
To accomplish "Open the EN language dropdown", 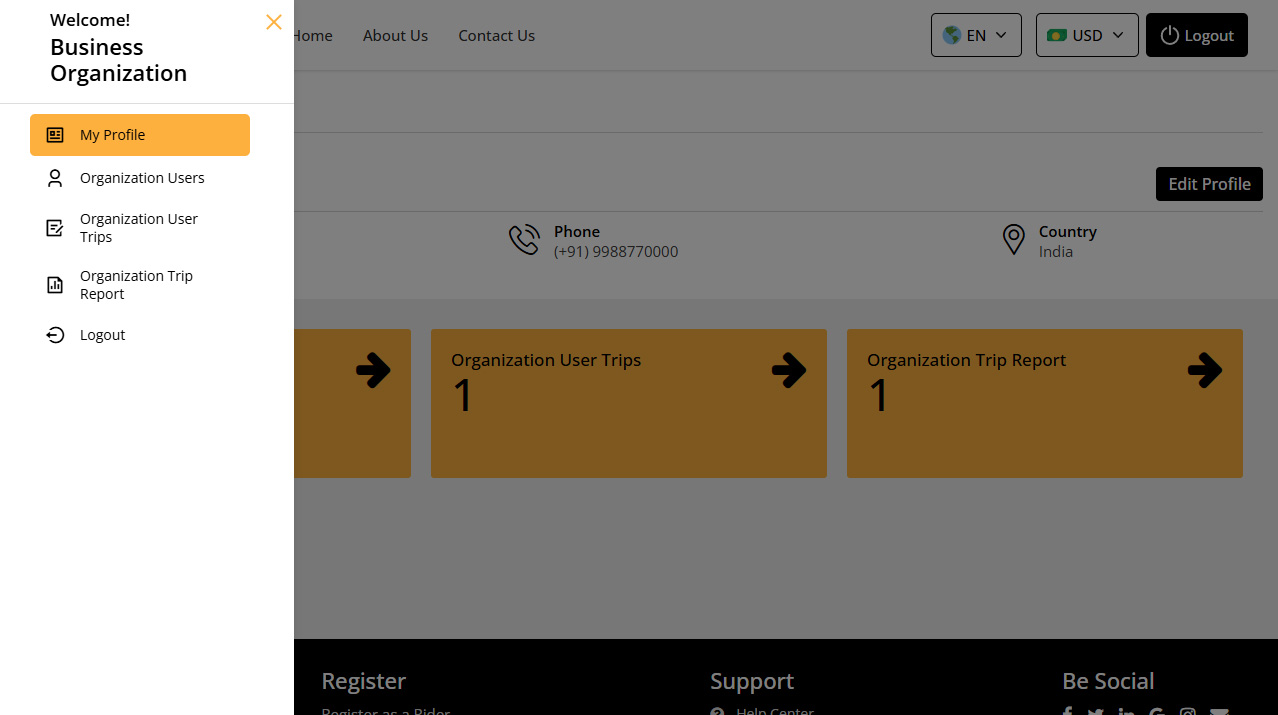I will [975, 34].
